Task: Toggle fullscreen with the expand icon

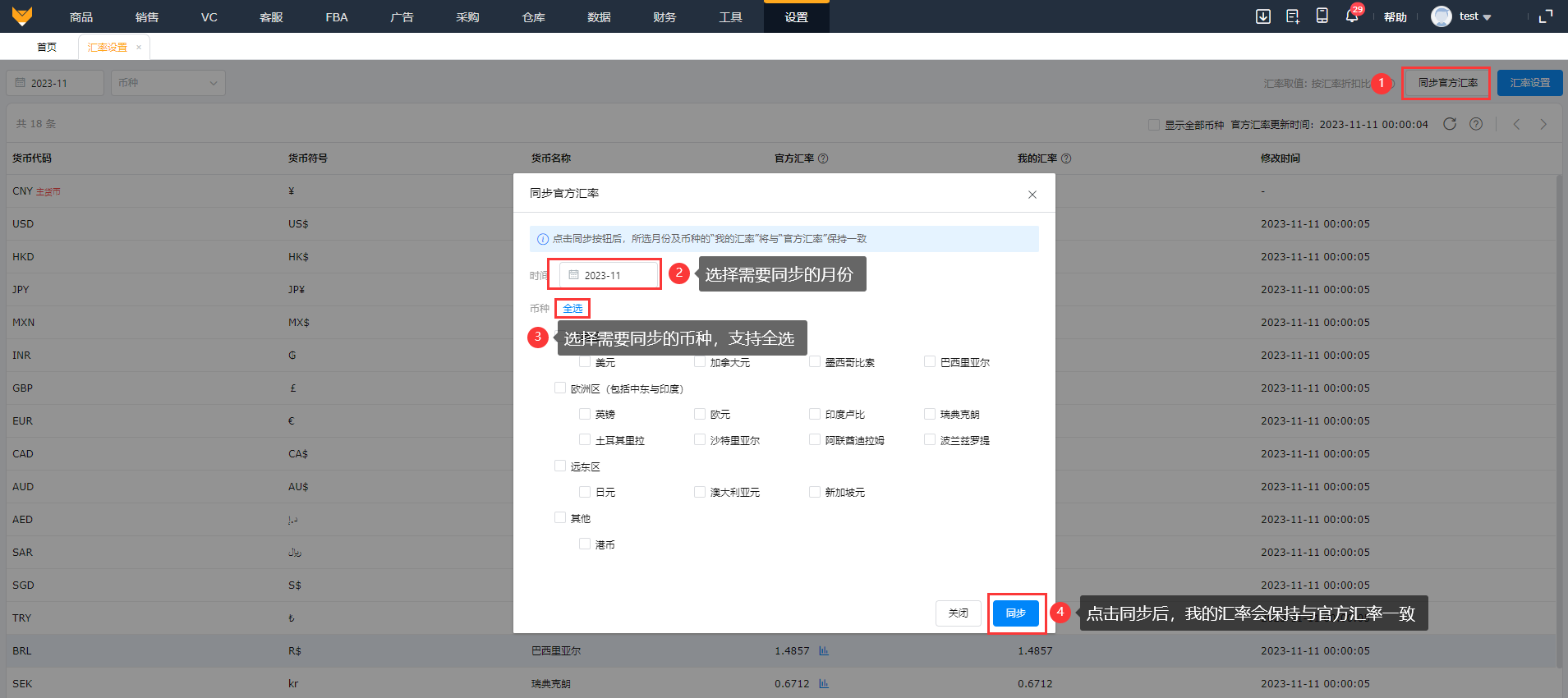Action: [x=1545, y=16]
